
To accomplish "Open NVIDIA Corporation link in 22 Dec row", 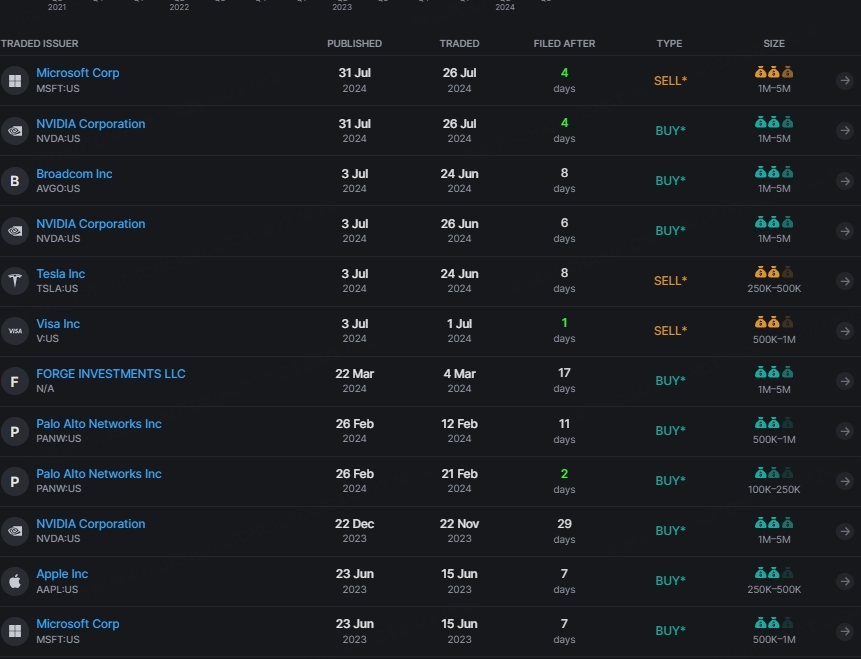I will point(91,524).
